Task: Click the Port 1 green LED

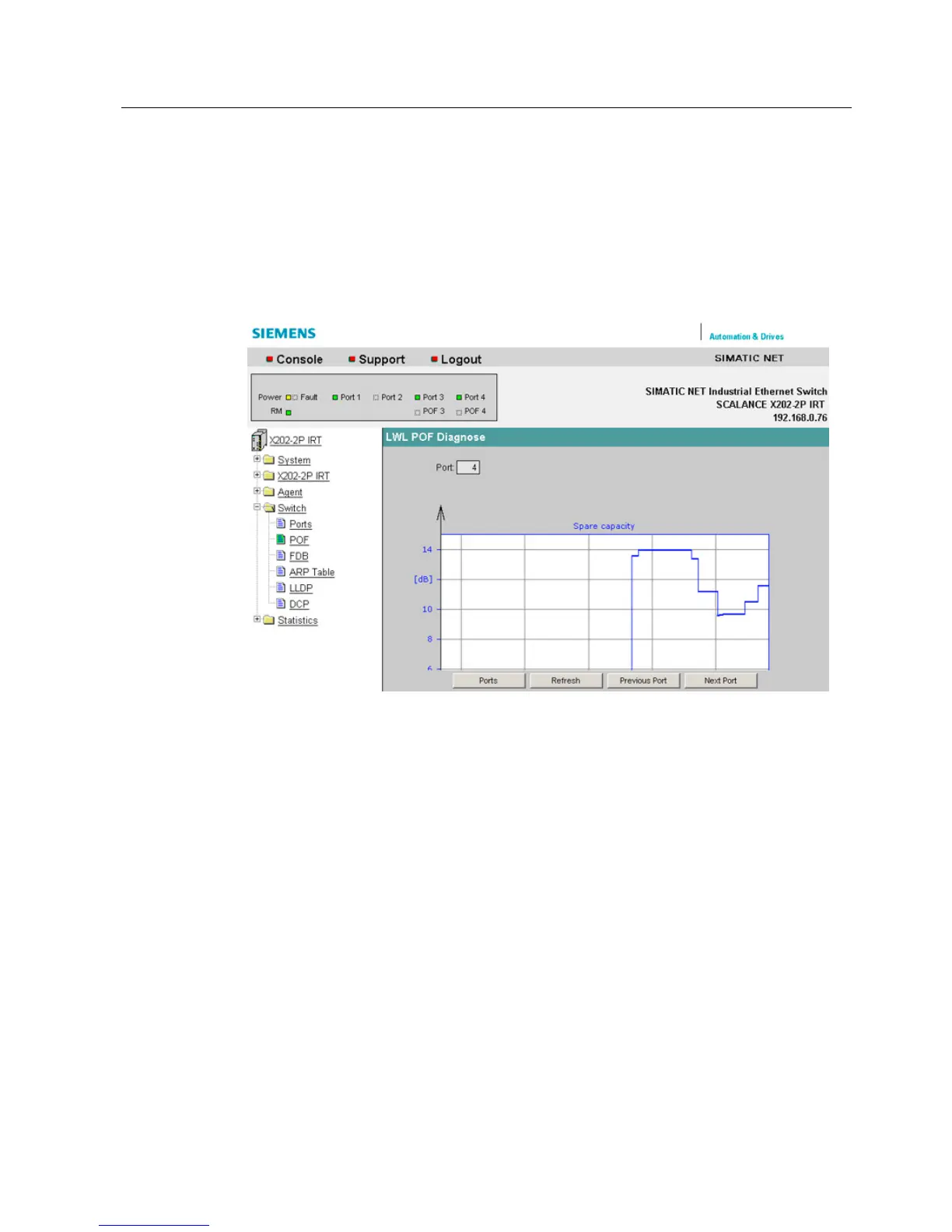Action: 335,397
